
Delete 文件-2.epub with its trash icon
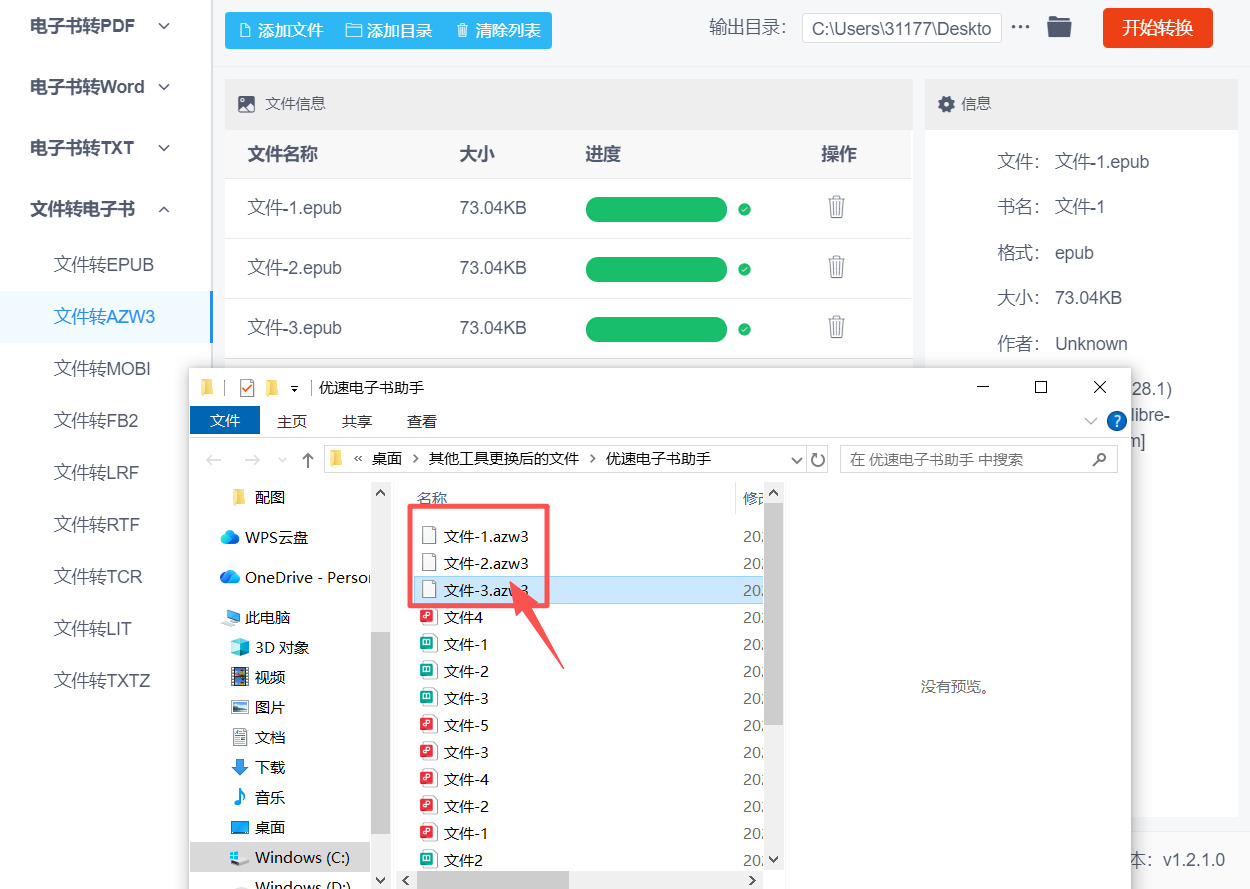pyautogui.click(x=836, y=267)
